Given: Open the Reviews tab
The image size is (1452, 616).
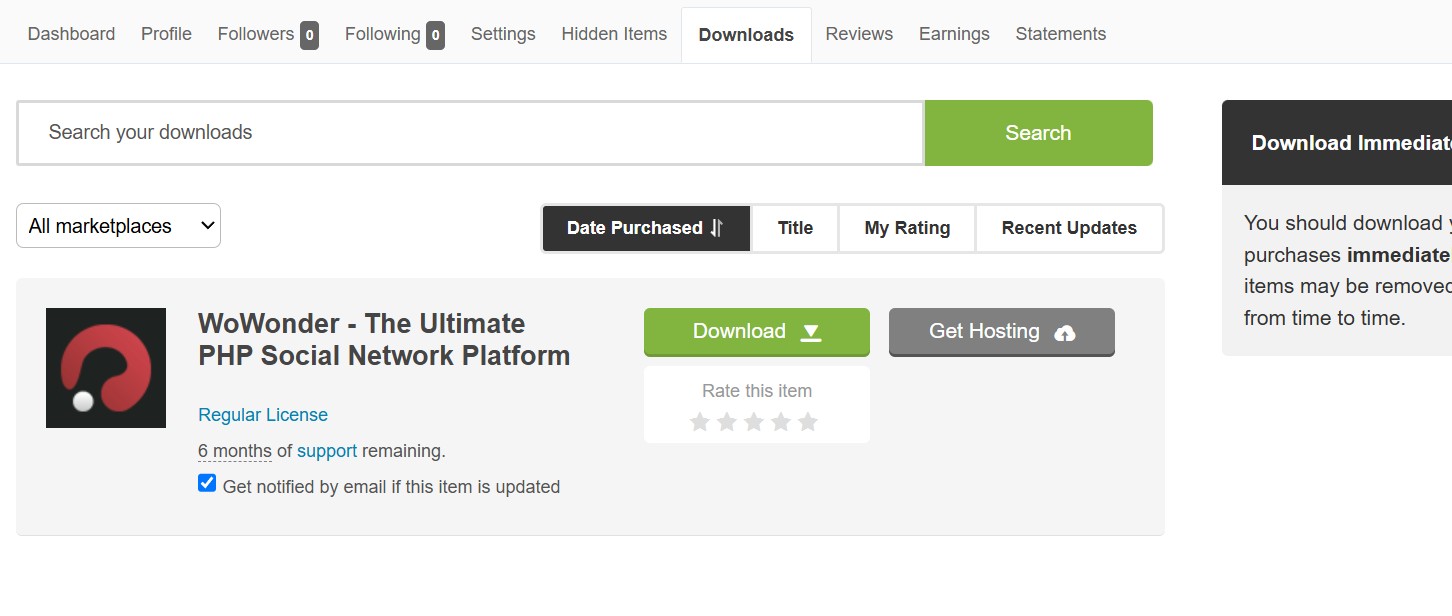Looking at the screenshot, I should (859, 34).
